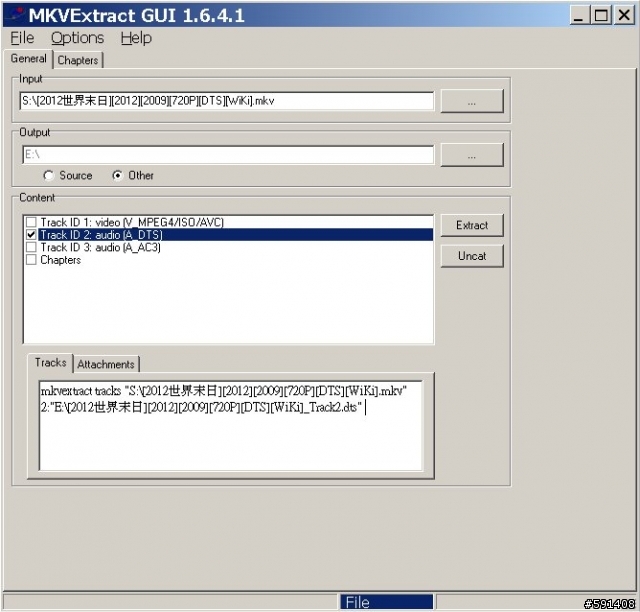This screenshot has width=640, height=612.
Task: Select Track ID 2: audio (A_DTS) row
Action: pos(236,235)
